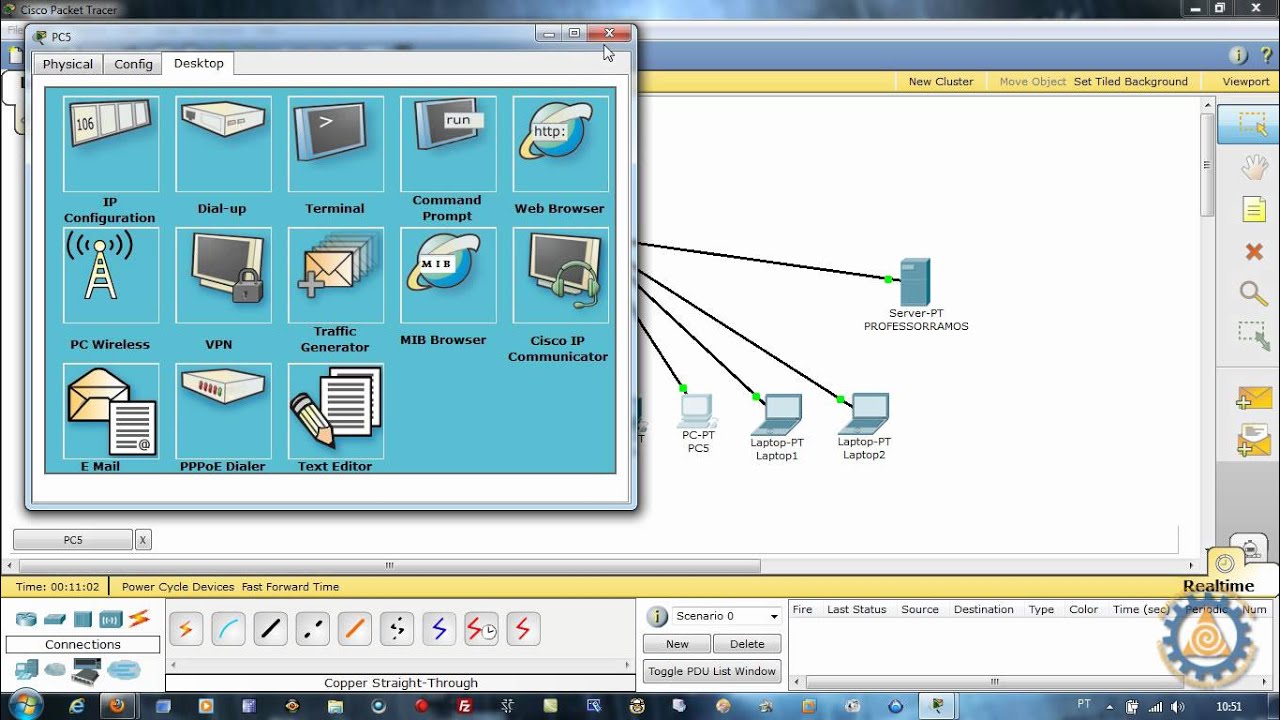Open the PPPoE Dialer
Viewport: 1280px width, 720px height.
(223, 411)
